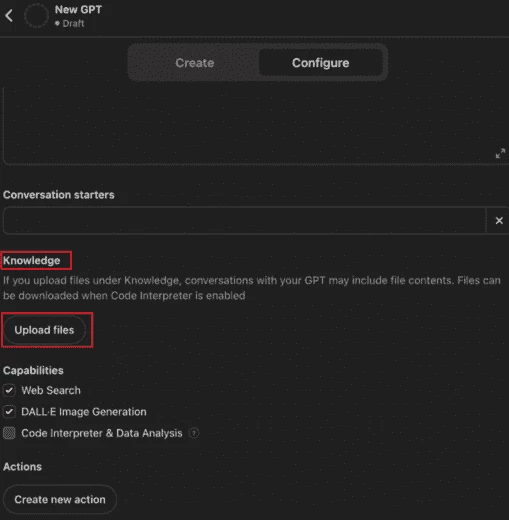Viewport: 509px width, 520px height.
Task: Toggle the DALL·E Image Generation checkbox
Action: point(9,412)
